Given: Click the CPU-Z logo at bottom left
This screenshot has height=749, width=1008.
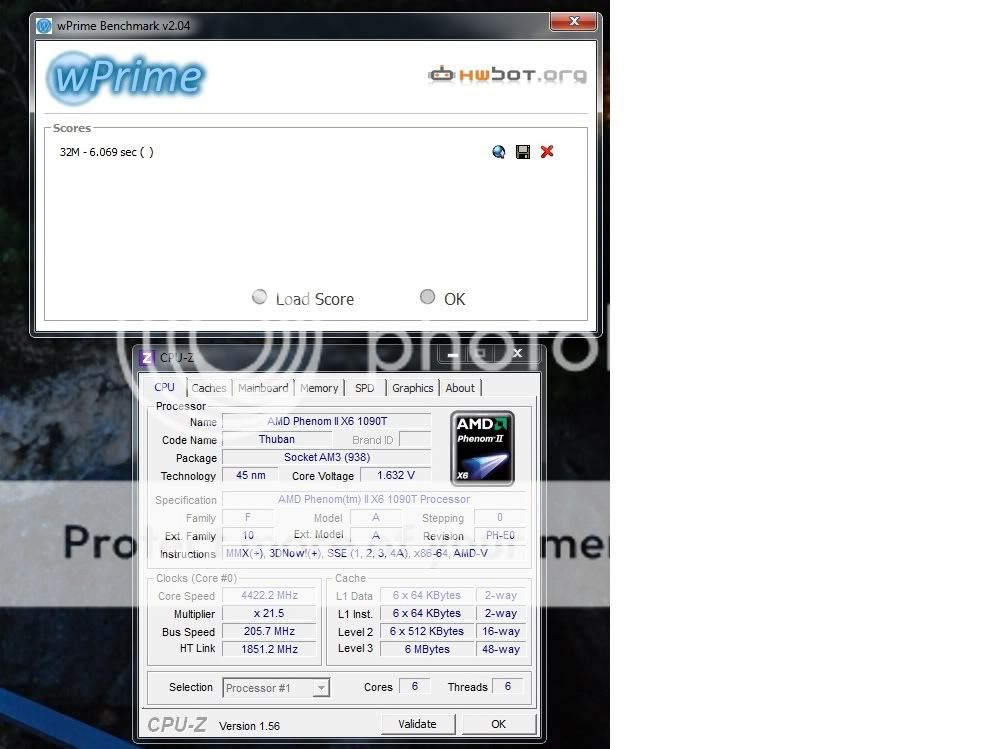Looking at the screenshot, I should pyautogui.click(x=176, y=724).
